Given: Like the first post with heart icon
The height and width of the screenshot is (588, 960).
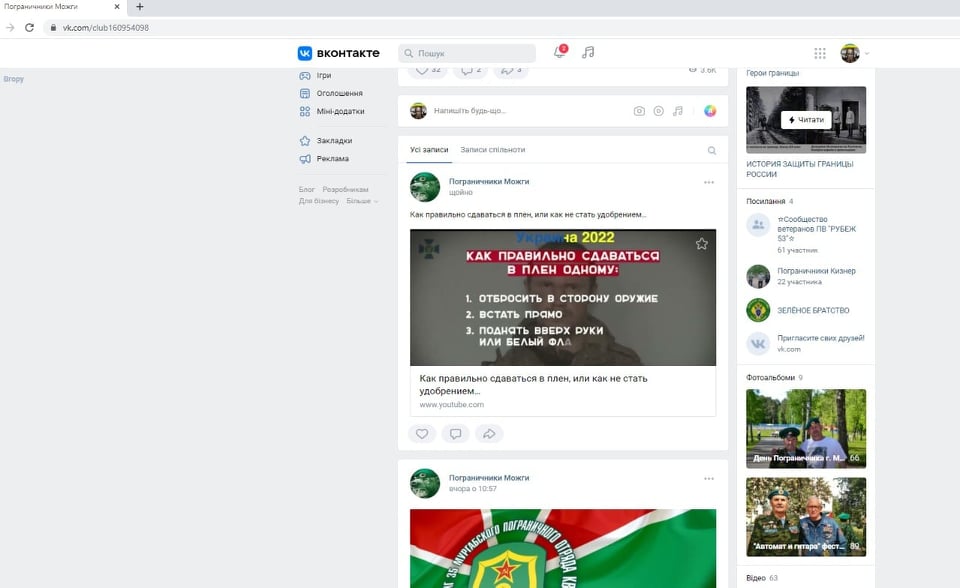Looking at the screenshot, I should pos(422,434).
